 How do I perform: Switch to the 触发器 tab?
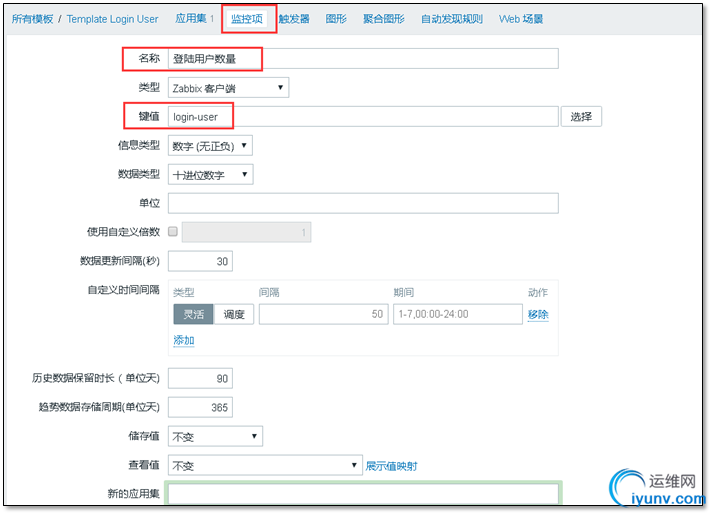pyautogui.click(x=294, y=19)
